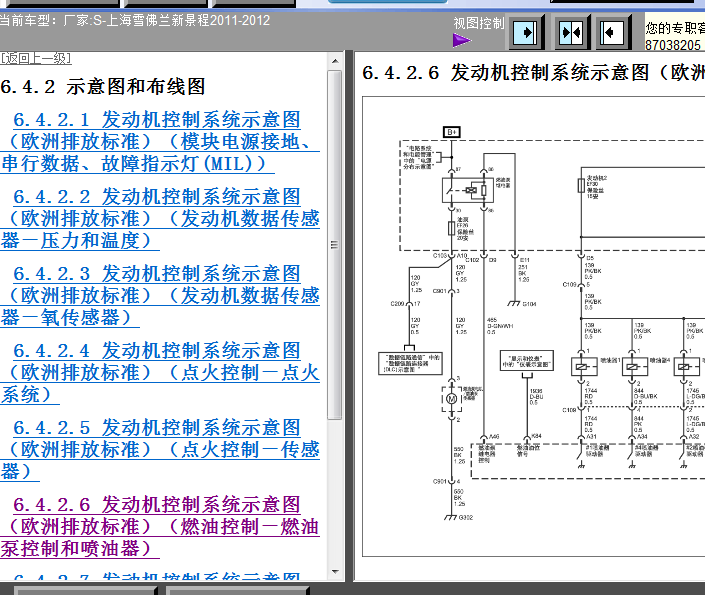The width and height of the screenshot is (705, 595).
Task: Click the 6.4.2 示意图和布线图 heading
Action: tap(103, 86)
